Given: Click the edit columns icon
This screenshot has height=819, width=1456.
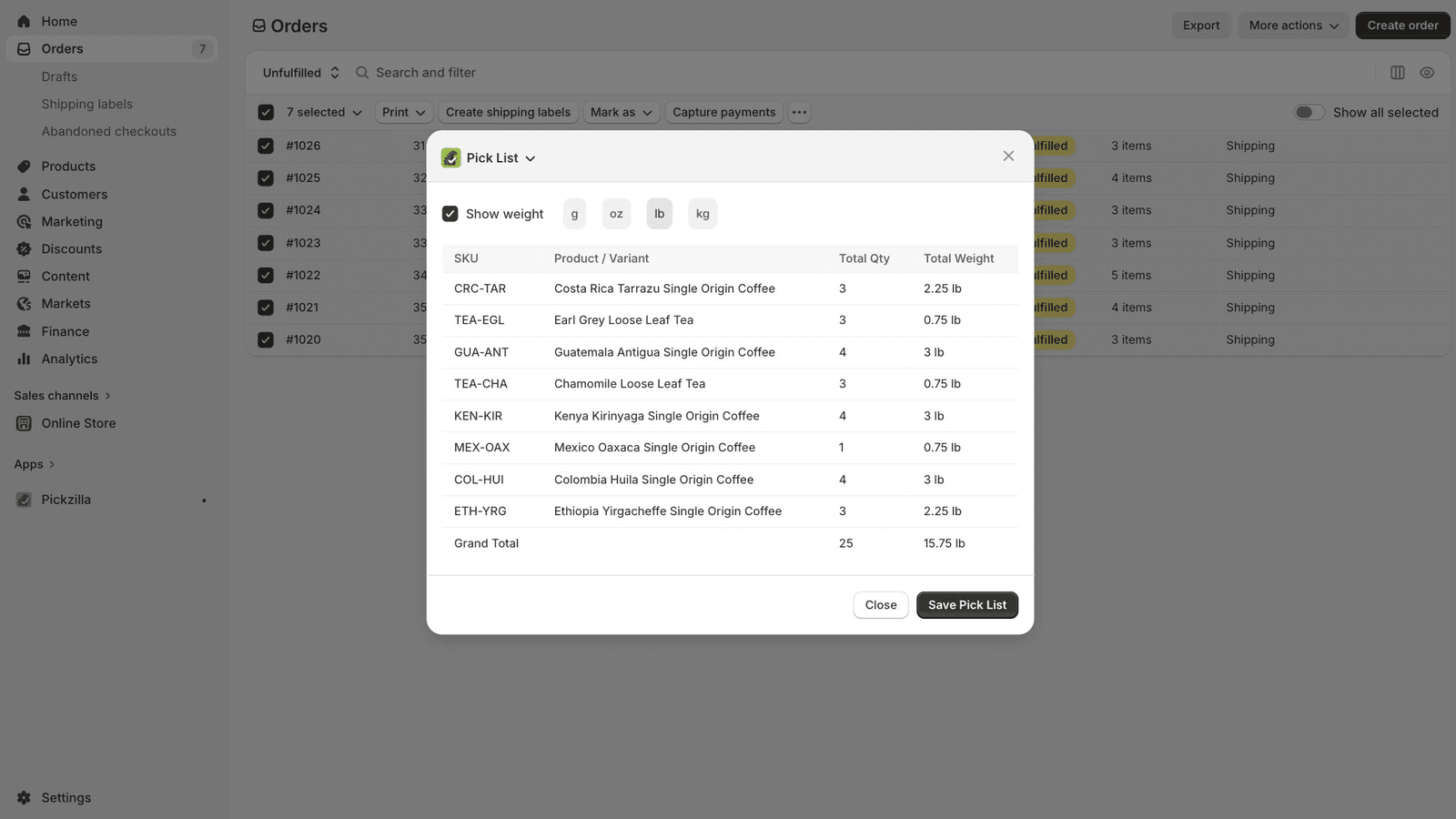Looking at the screenshot, I should coord(1398,73).
